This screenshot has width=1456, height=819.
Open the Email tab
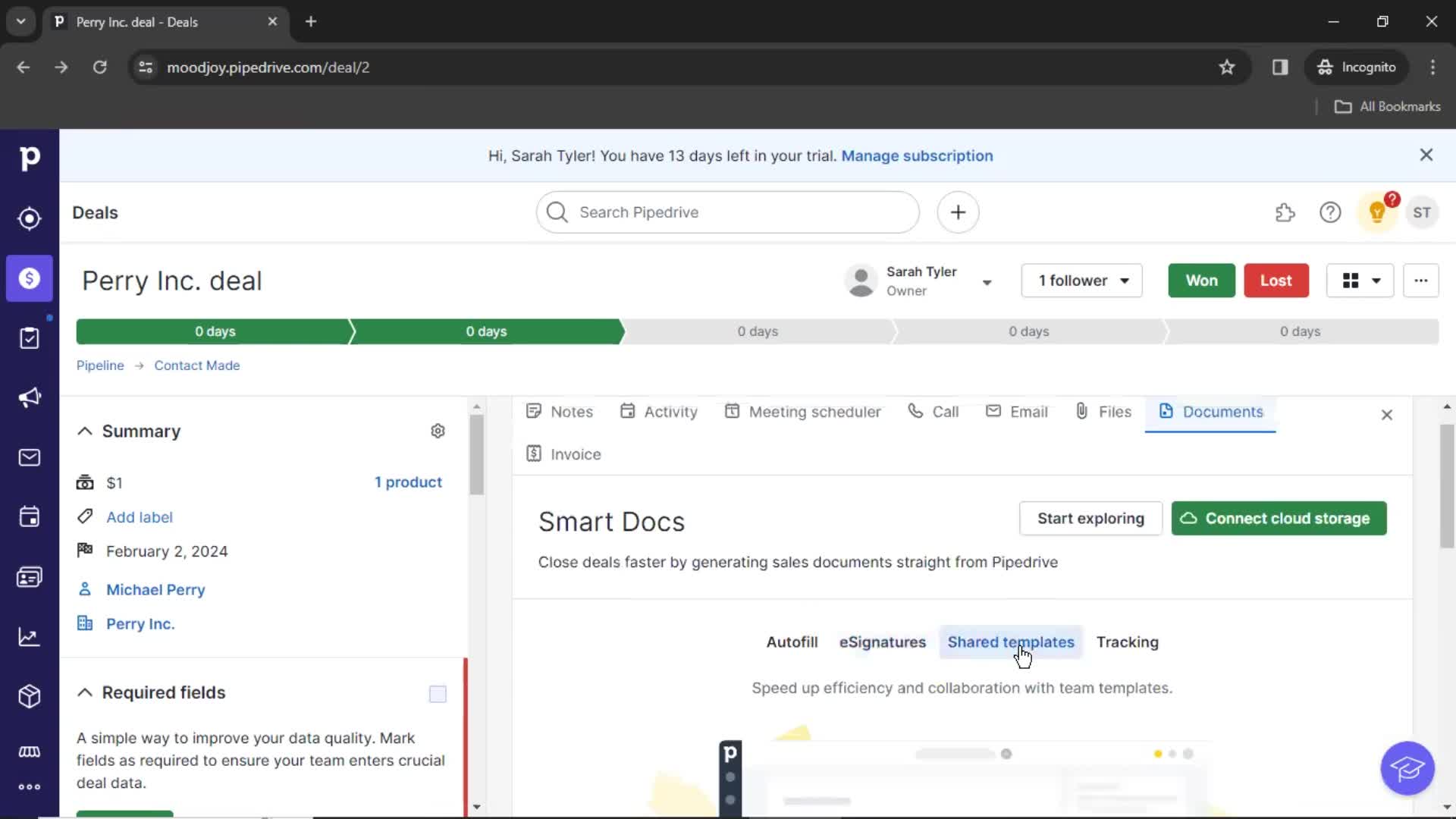coord(1028,411)
